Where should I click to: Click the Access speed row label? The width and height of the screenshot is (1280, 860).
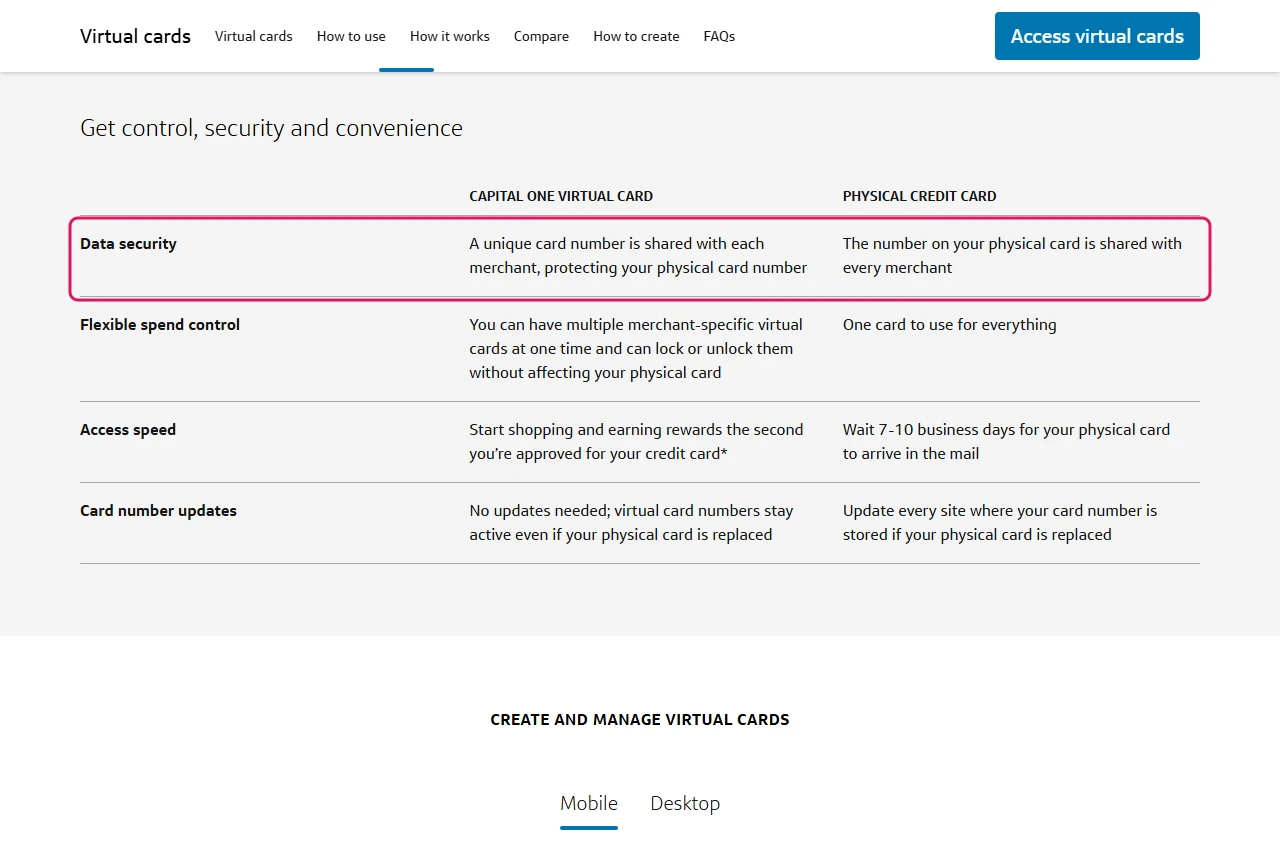[128, 430]
